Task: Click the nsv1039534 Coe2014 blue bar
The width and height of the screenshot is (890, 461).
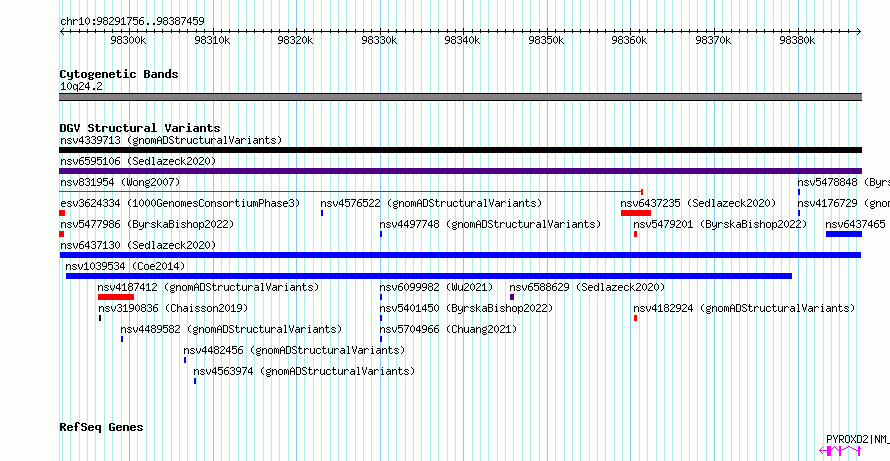Action: coord(429,276)
